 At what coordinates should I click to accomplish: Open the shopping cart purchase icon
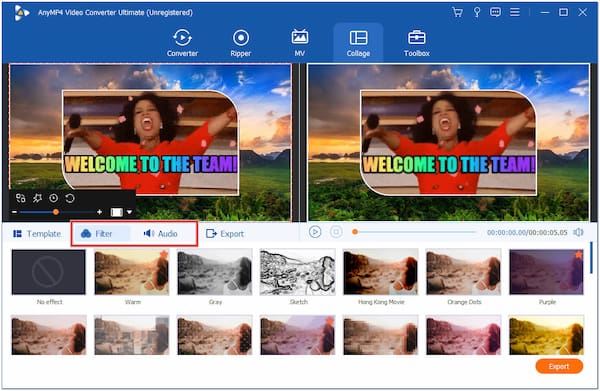(x=457, y=12)
